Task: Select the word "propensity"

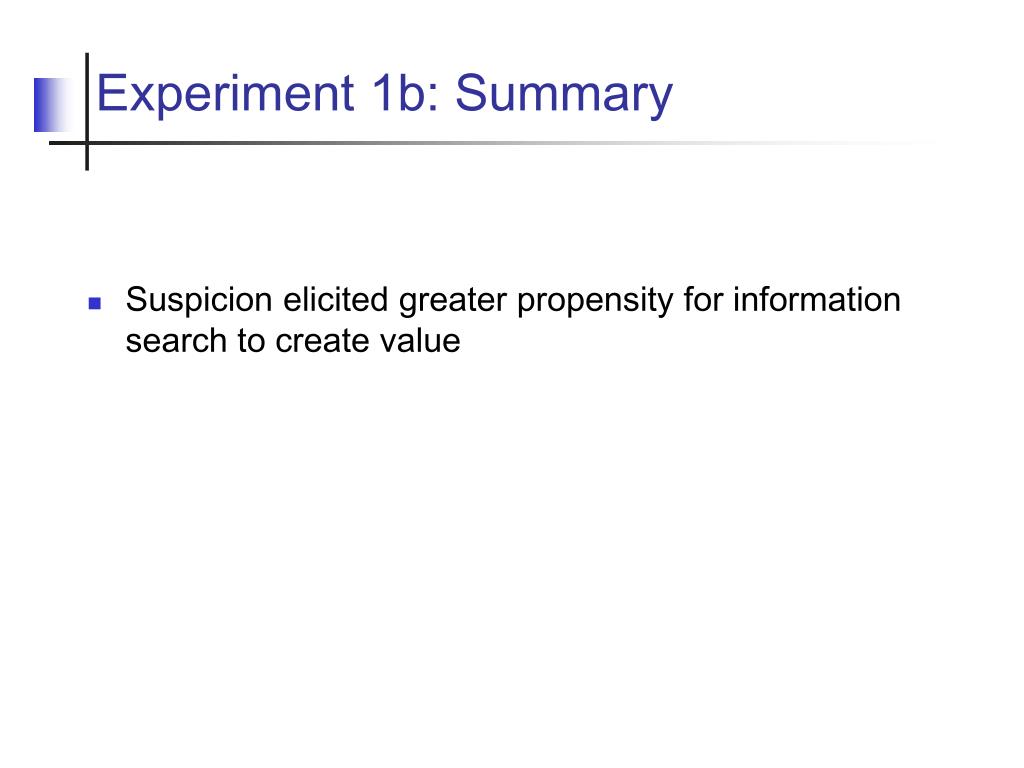Action: coord(595,302)
